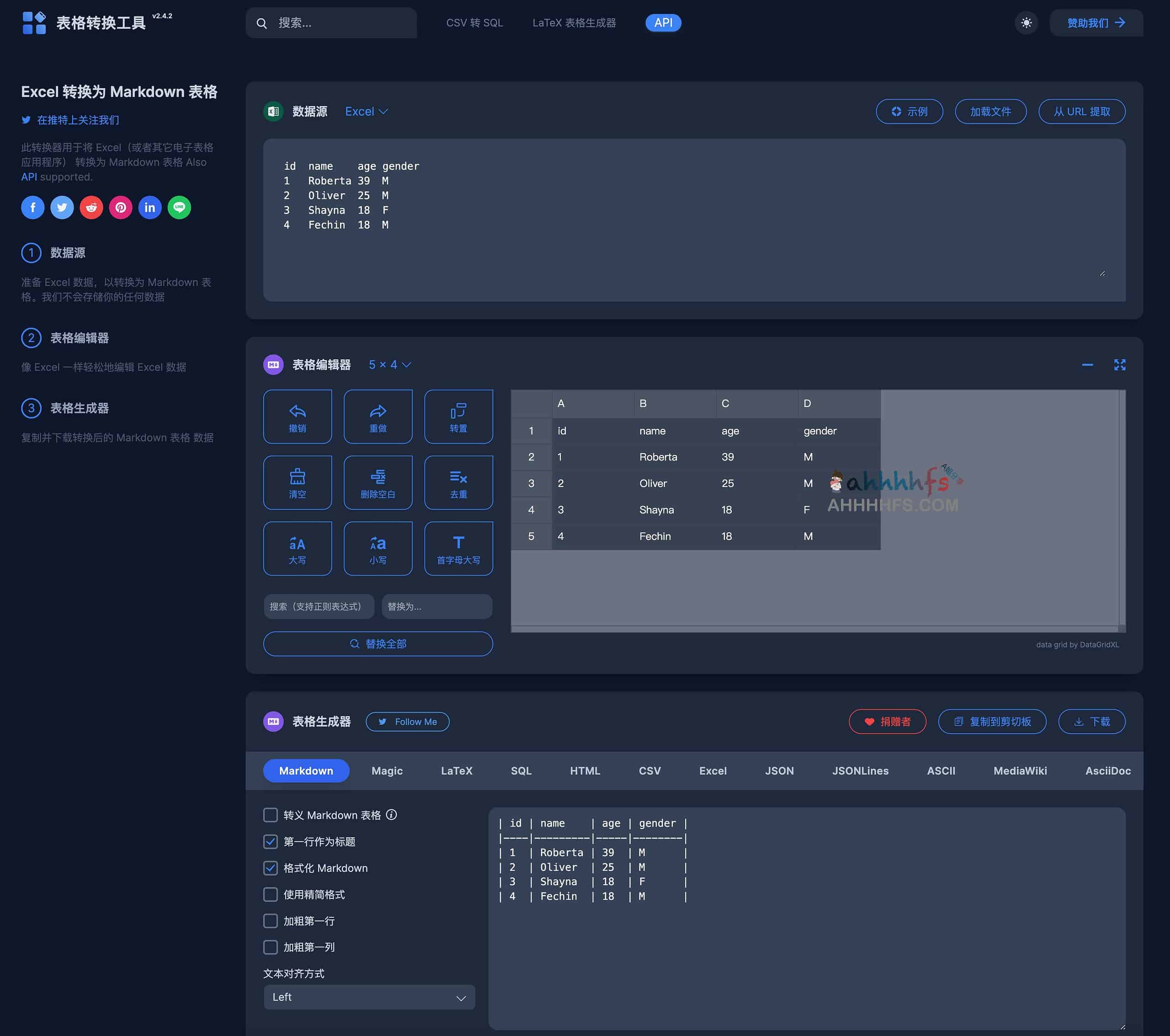Click the 从 URL 提取 button
Screen dimensions: 1170x1036
point(1082,111)
